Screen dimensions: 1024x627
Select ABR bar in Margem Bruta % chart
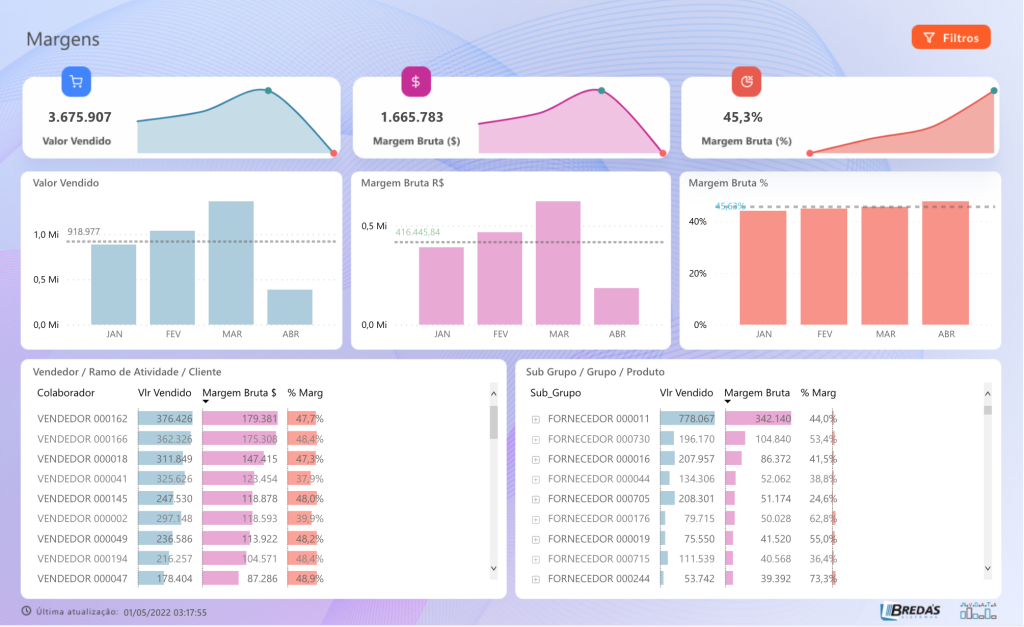coord(946,263)
